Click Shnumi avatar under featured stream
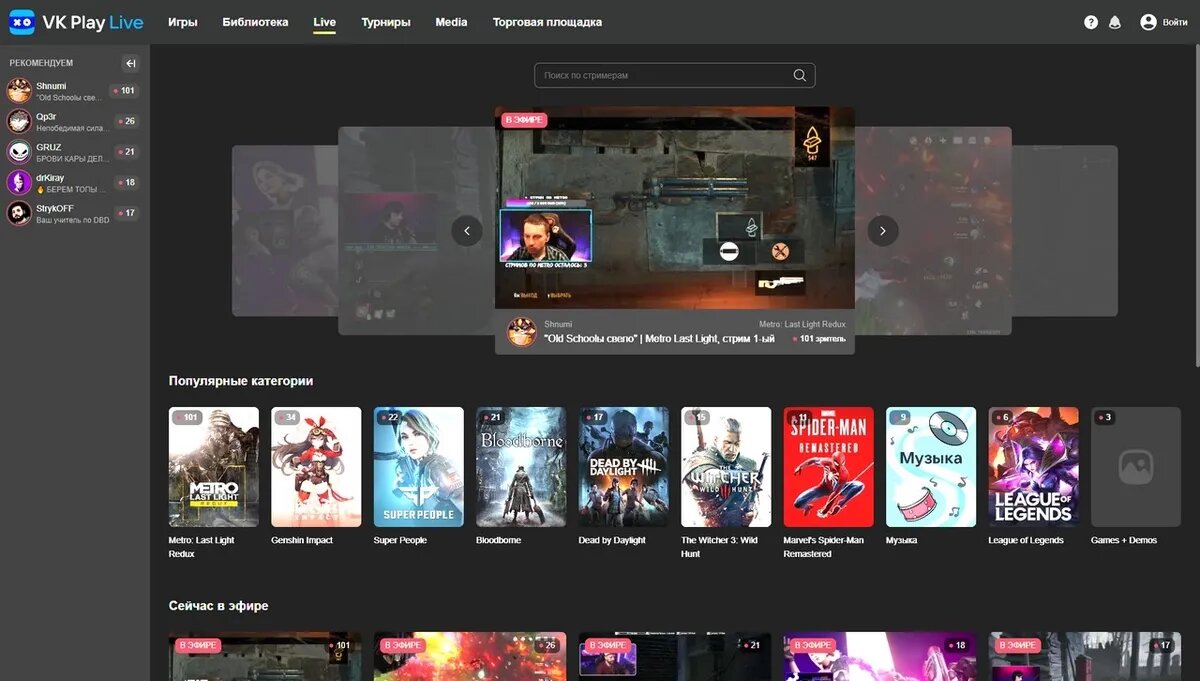The image size is (1200, 681). click(521, 332)
